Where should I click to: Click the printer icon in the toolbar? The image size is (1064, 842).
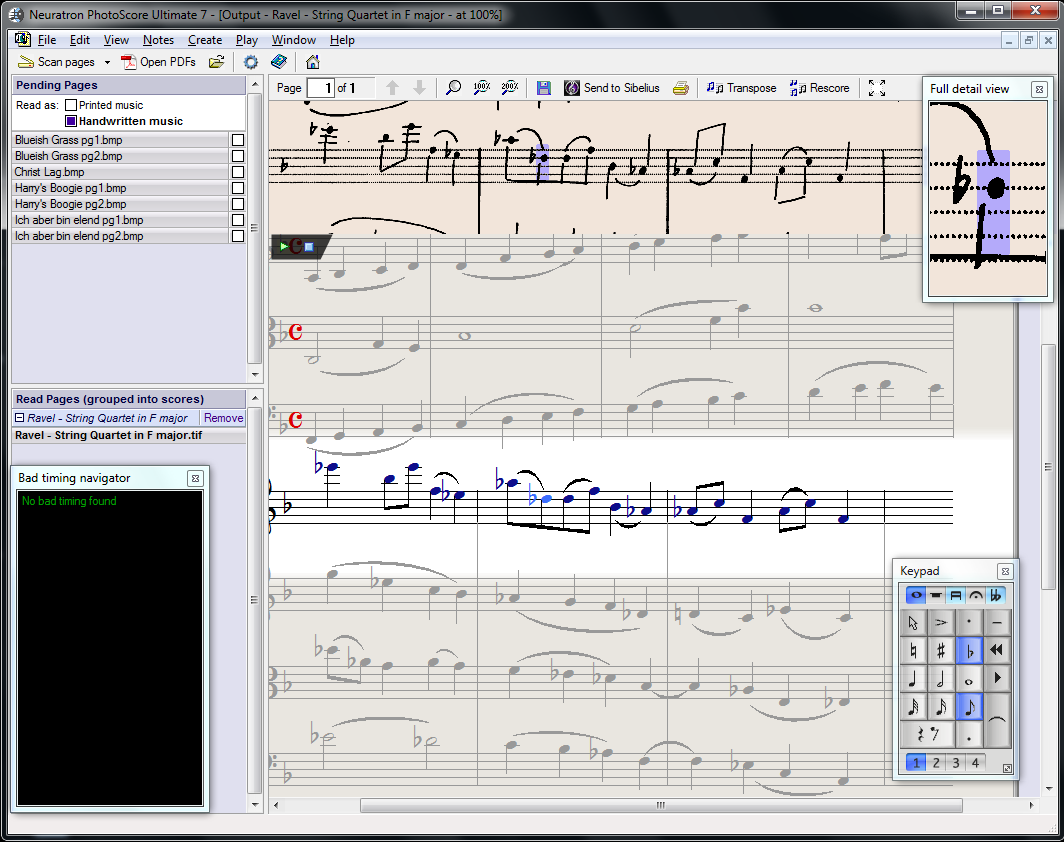(681, 88)
